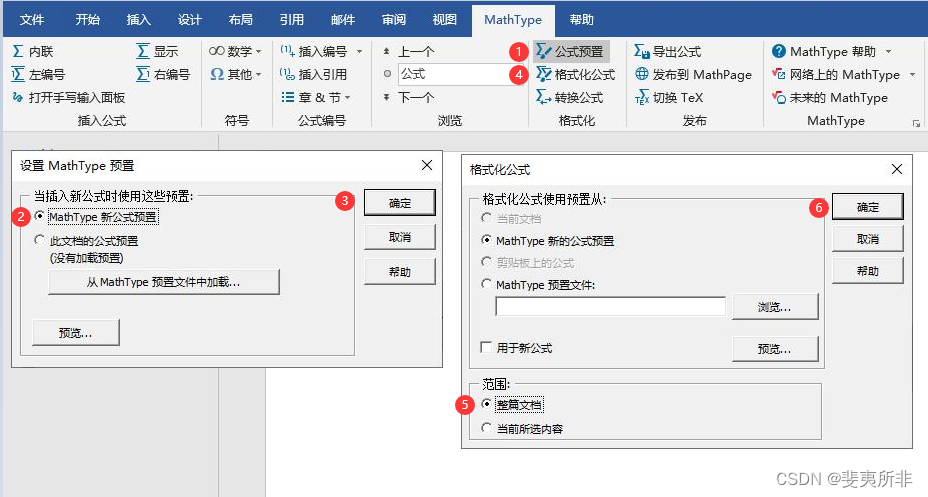Open the 其他 symbols menu
This screenshot has height=497, width=928.
235,75
